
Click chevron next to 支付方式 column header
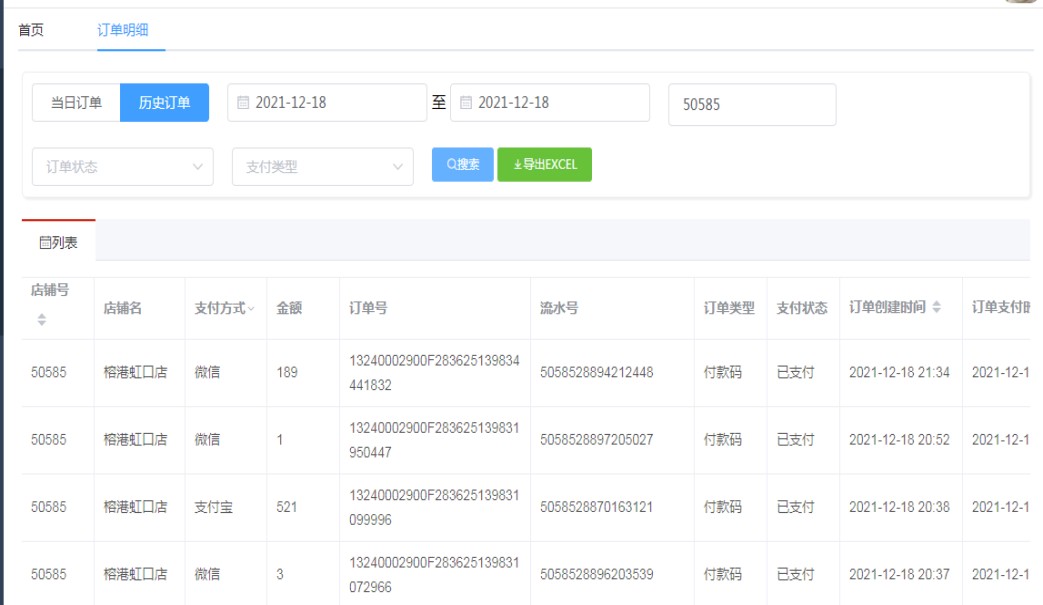(251, 309)
